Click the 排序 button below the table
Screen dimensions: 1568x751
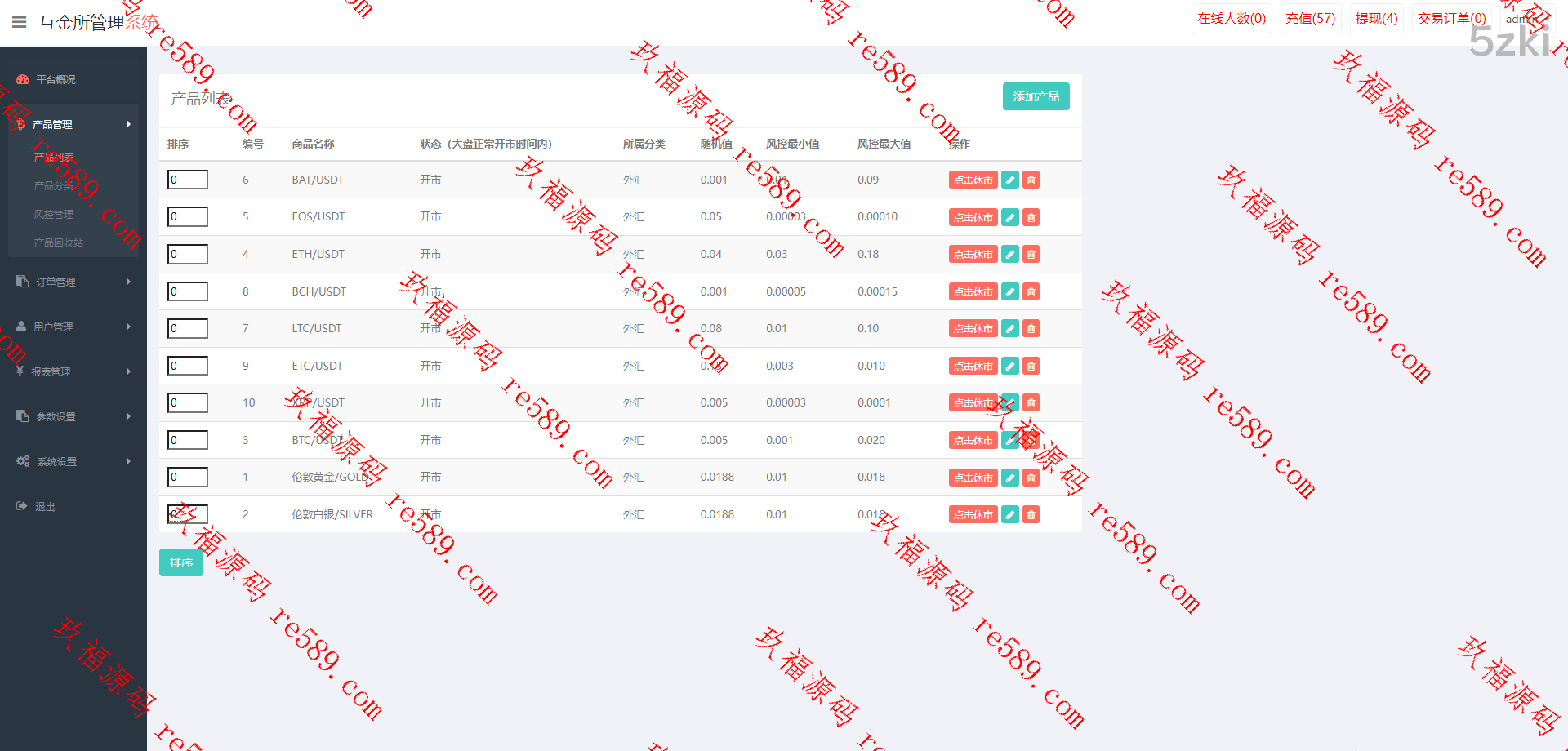[x=181, y=562]
